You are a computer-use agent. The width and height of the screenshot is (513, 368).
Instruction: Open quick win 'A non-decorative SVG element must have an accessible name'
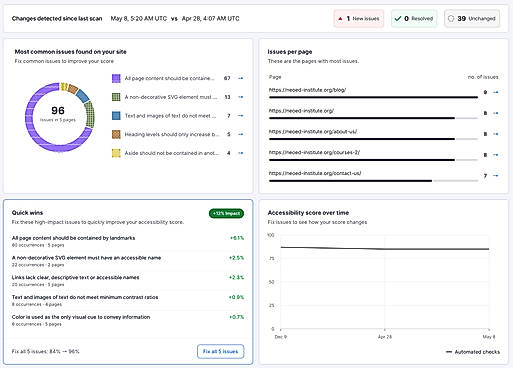tap(128, 261)
